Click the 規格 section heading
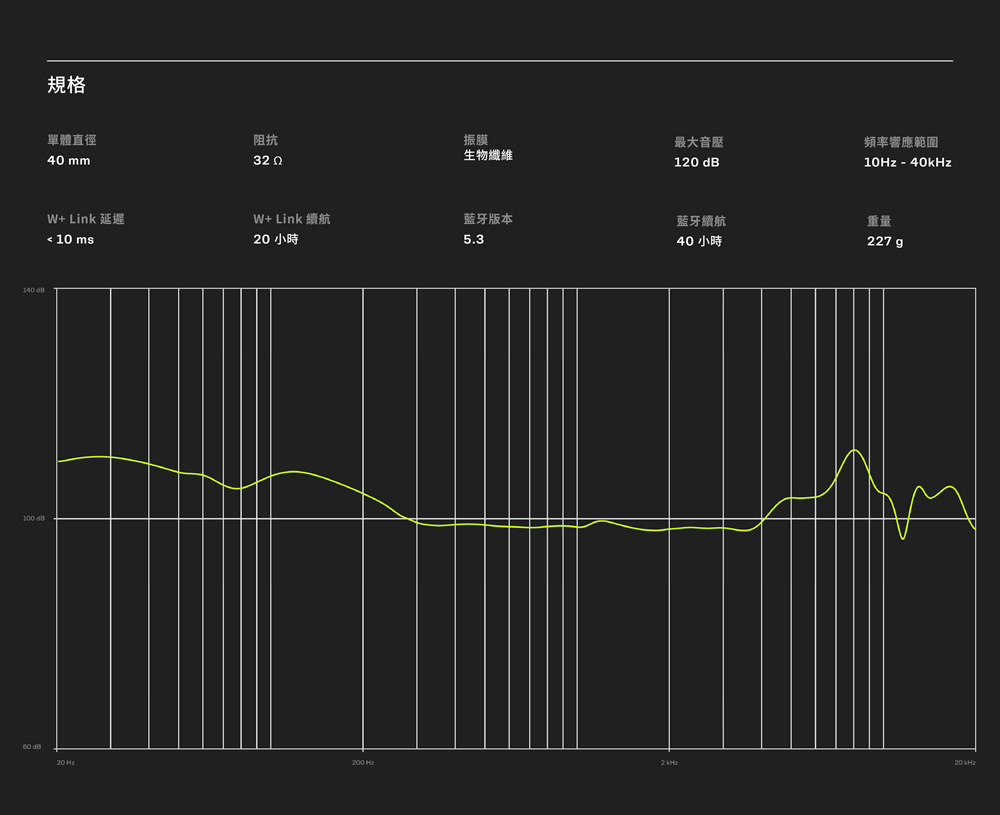Image resolution: width=1000 pixels, height=815 pixels. click(x=66, y=86)
